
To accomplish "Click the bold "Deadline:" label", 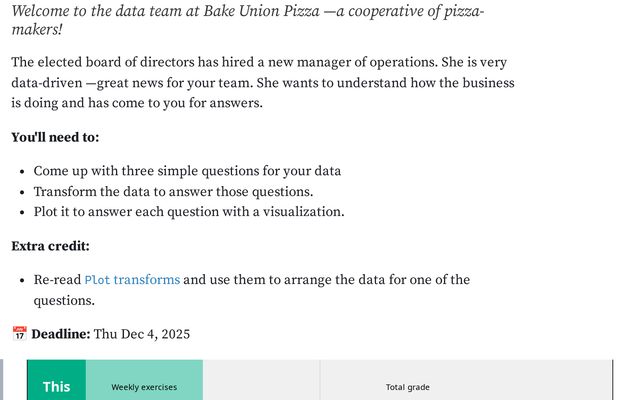I will click(61, 334).
